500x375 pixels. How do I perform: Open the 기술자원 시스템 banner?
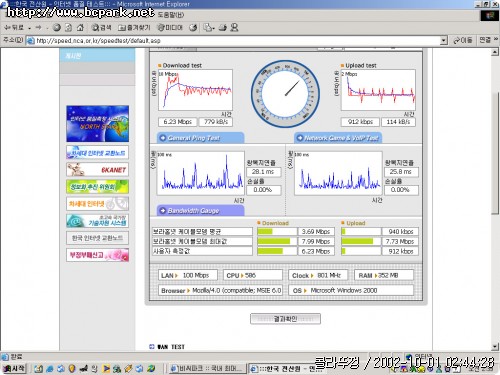(97, 221)
